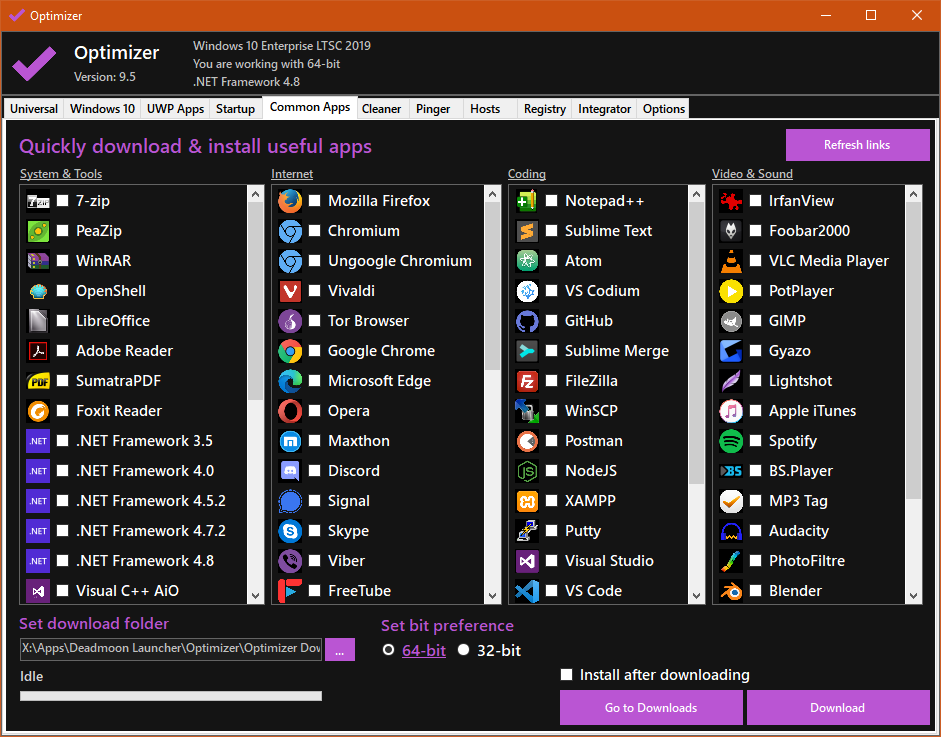Click the Spotify icon
The height and width of the screenshot is (737, 941).
pyautogui.click(x=731, y=441)
